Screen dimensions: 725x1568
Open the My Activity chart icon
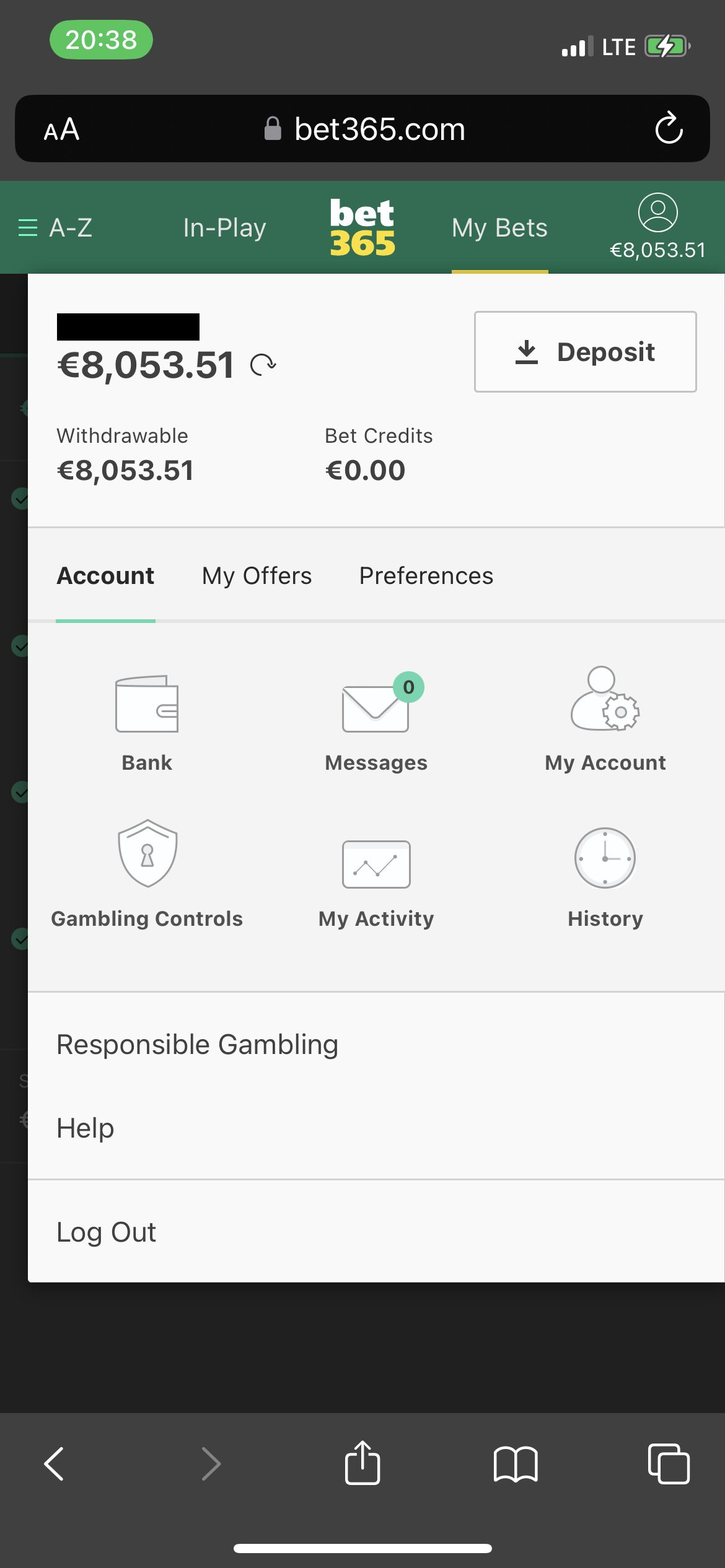[376, 864]
